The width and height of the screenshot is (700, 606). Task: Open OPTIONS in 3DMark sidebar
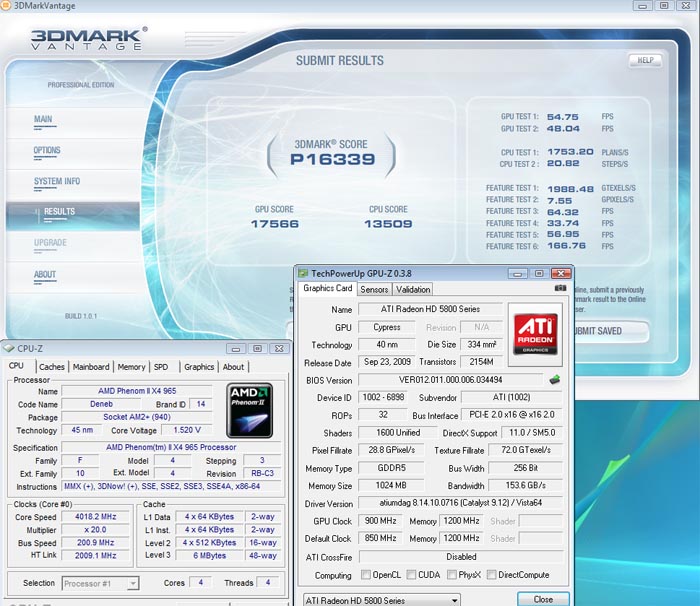pyautogui.click(x=47, y=150)
